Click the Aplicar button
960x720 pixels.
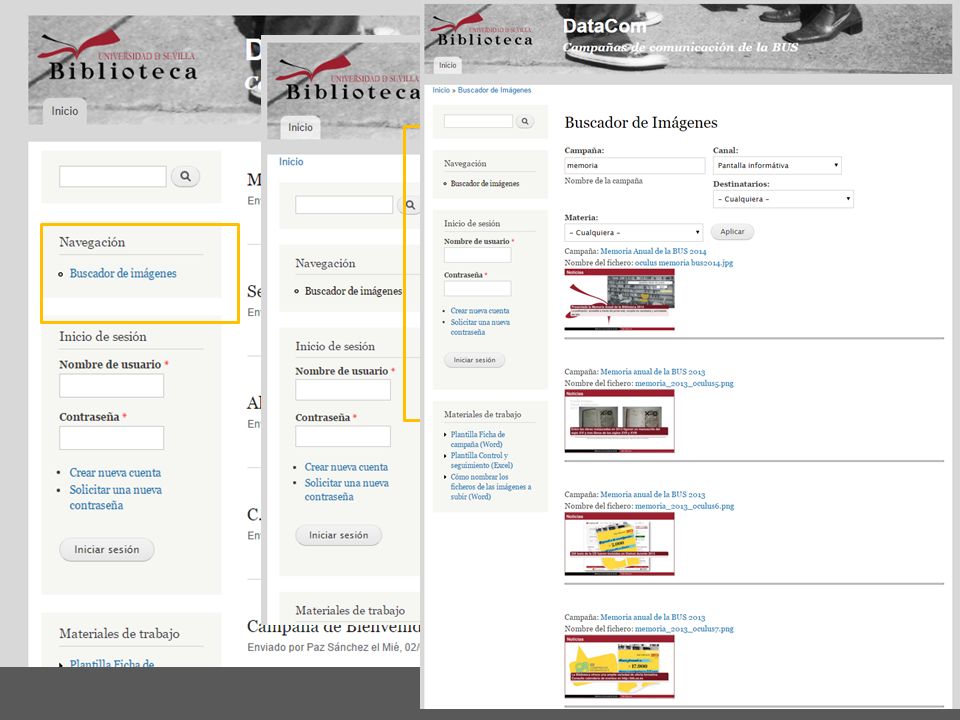pyautogui.click(x=732, y=231)
